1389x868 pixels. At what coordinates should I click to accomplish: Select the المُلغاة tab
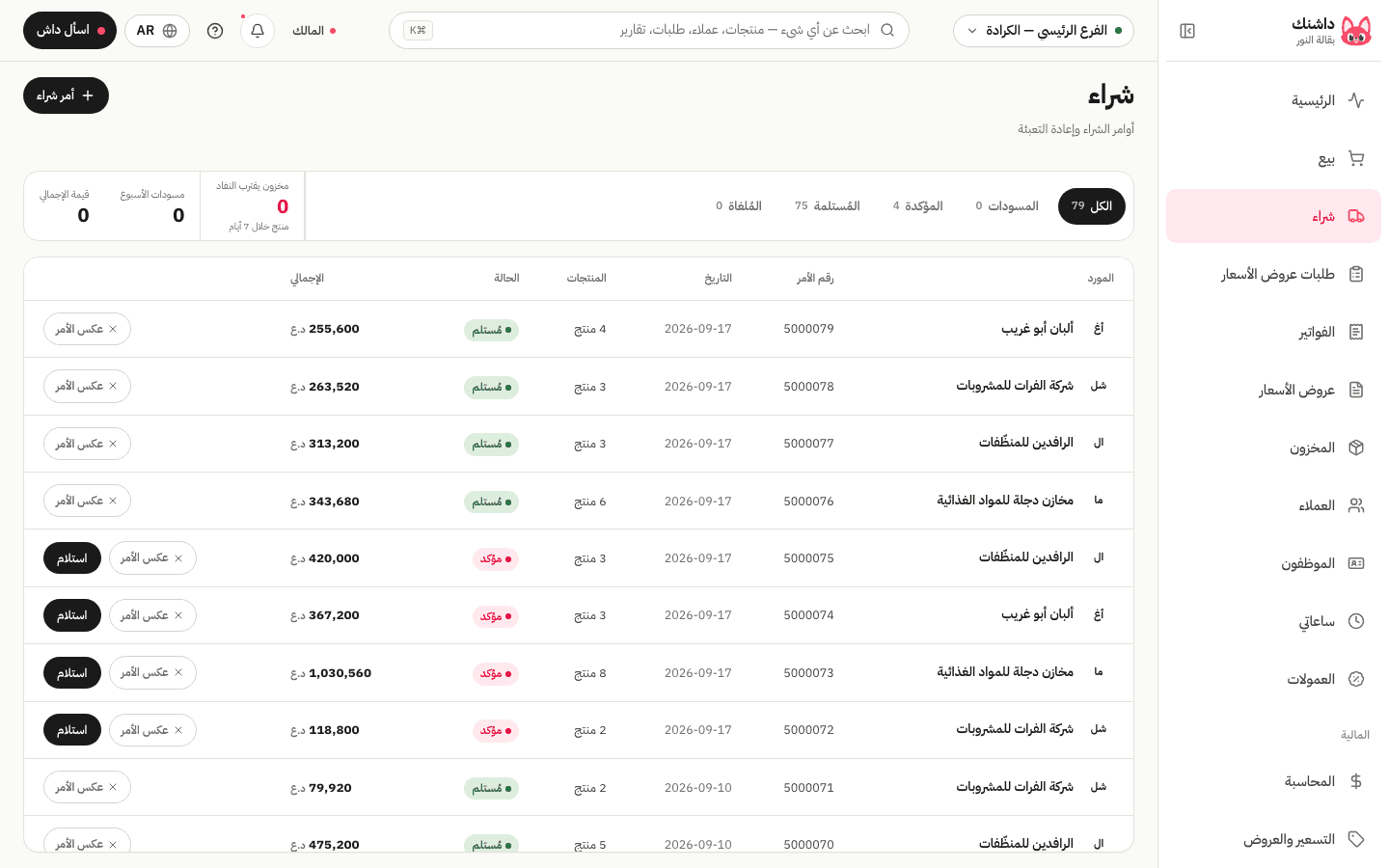739,206
